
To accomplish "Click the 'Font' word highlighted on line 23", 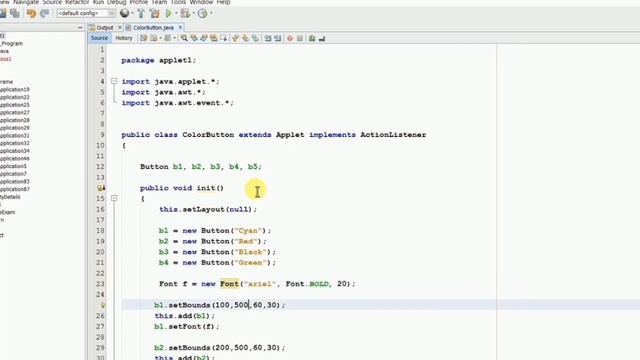I will point(229,284).
